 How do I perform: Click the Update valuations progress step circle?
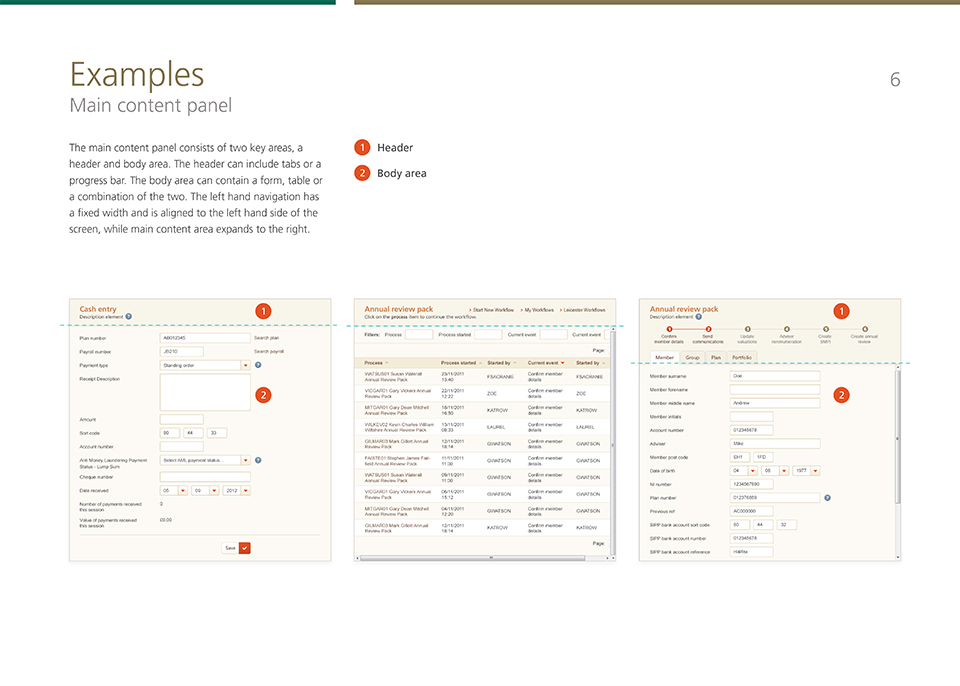pos(747,328)
